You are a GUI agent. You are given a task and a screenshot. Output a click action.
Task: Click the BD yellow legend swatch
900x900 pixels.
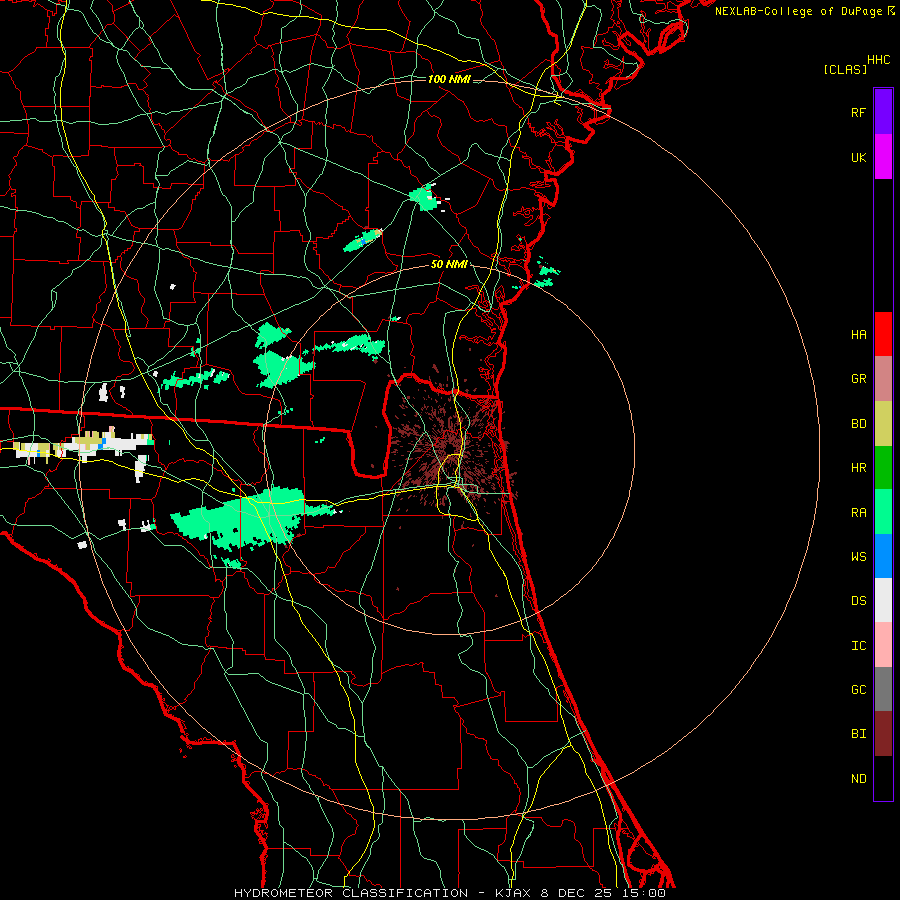[x=883, y=424]
